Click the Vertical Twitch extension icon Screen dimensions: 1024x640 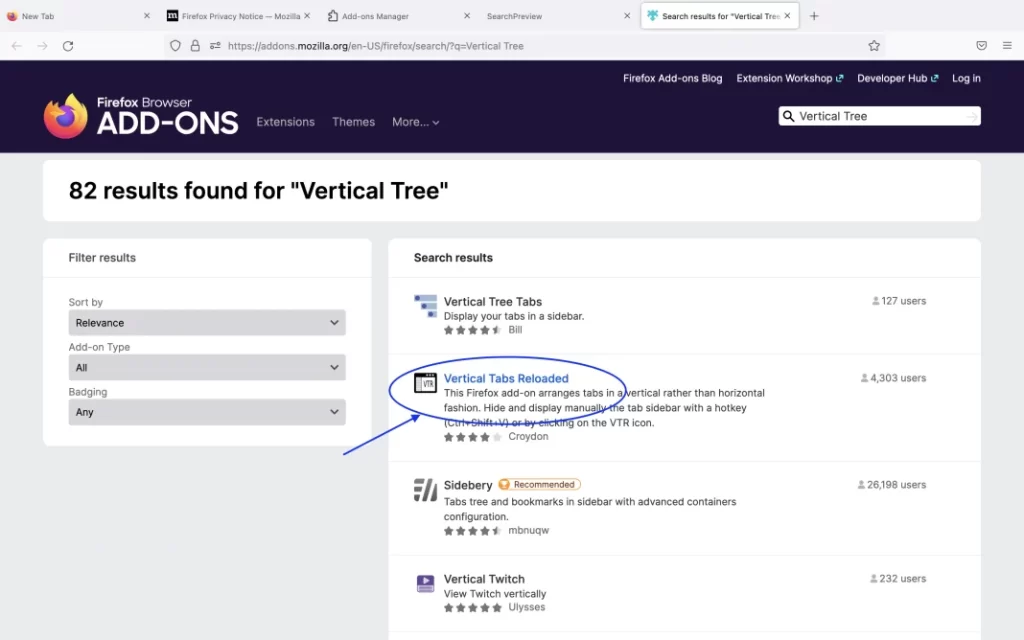[x=425, y=583]
